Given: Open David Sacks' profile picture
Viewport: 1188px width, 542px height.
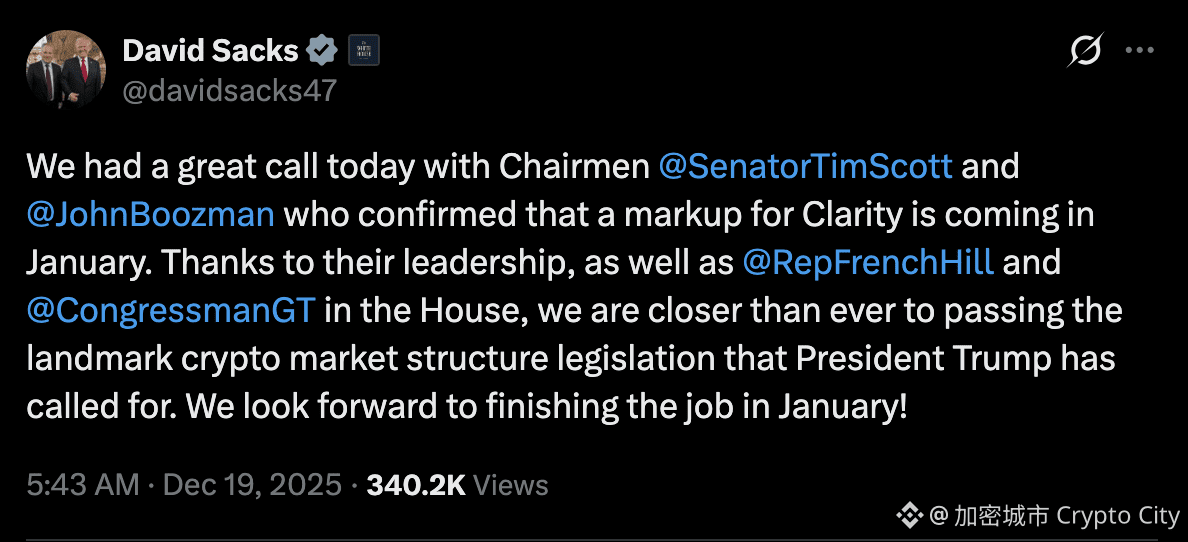Looking at the screenshot, I should (x=65, y=69).
